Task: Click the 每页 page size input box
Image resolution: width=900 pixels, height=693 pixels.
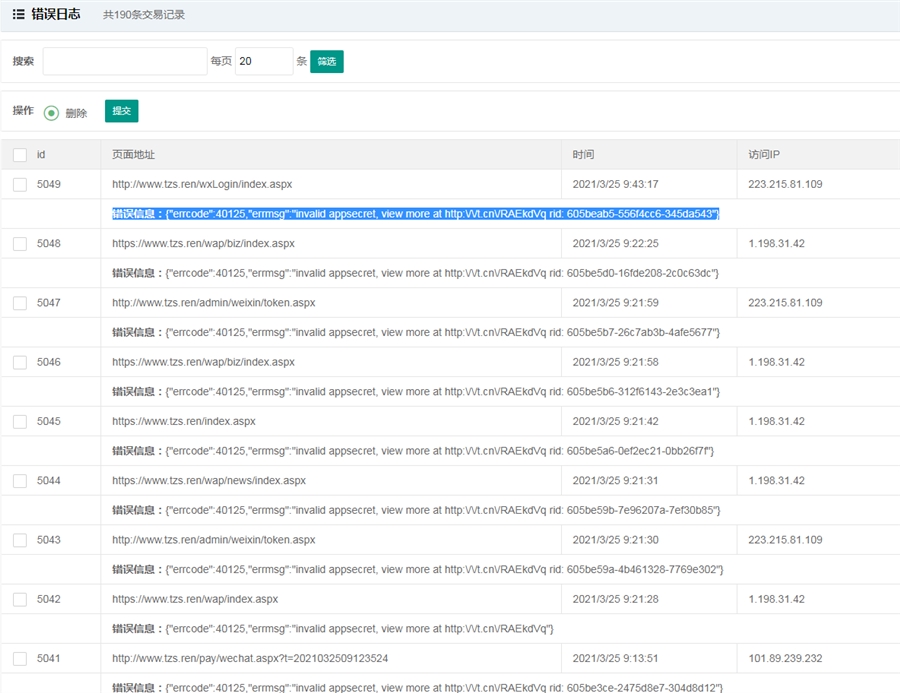Action: (263, 61)
